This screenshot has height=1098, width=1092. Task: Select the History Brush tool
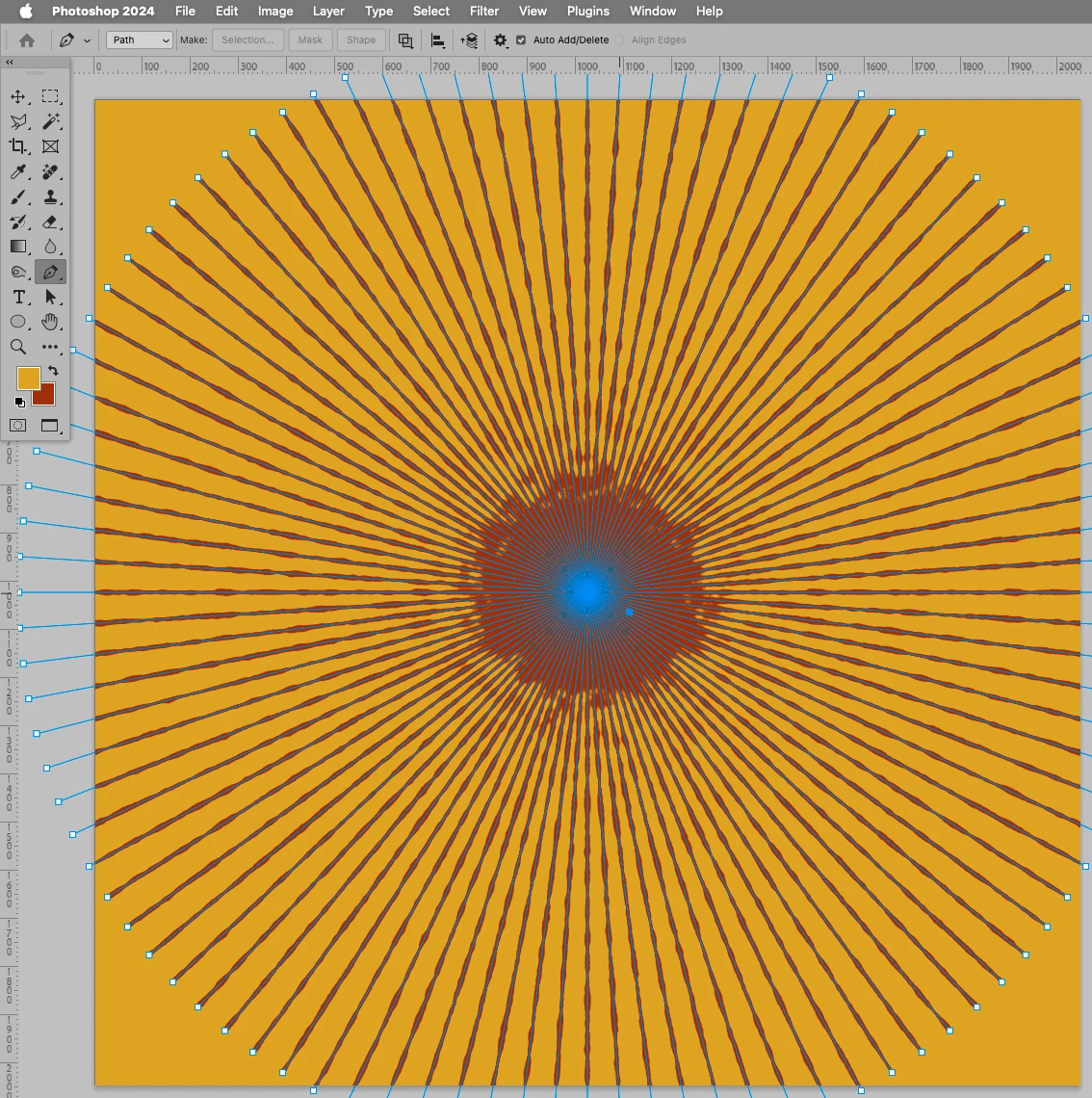[x=18, y=222]
